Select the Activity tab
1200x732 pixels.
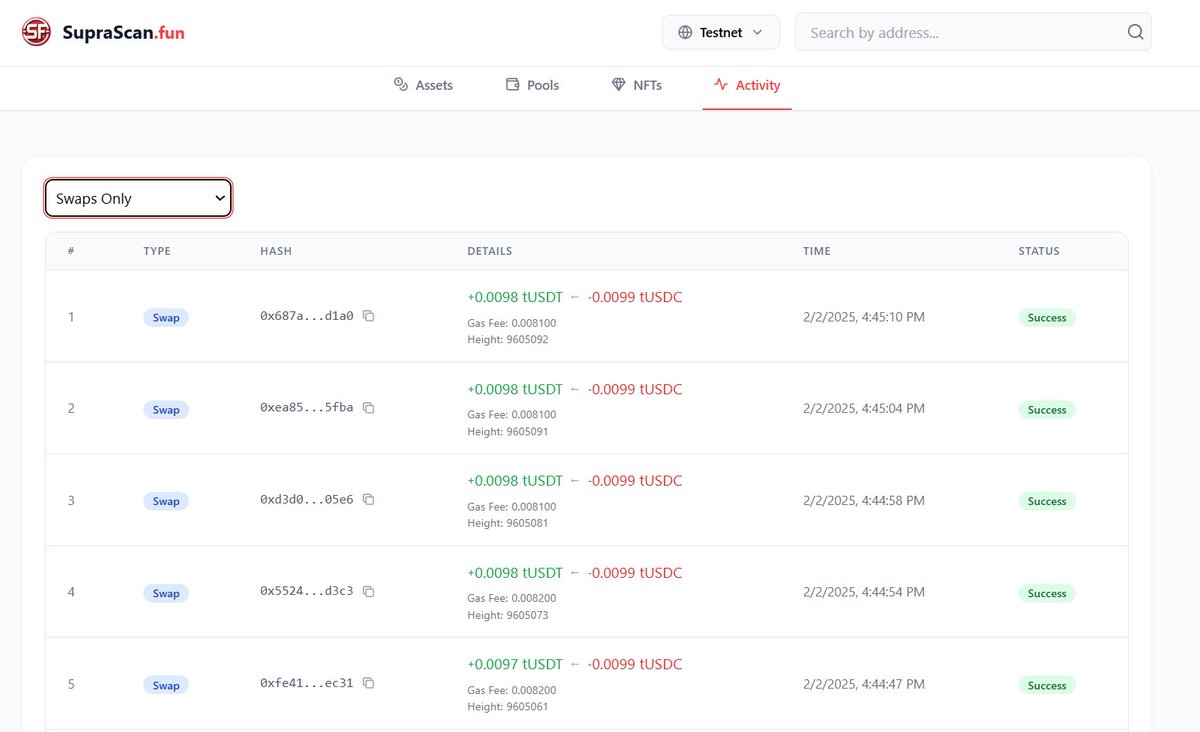pyautogui.click(x=747, y=85)
